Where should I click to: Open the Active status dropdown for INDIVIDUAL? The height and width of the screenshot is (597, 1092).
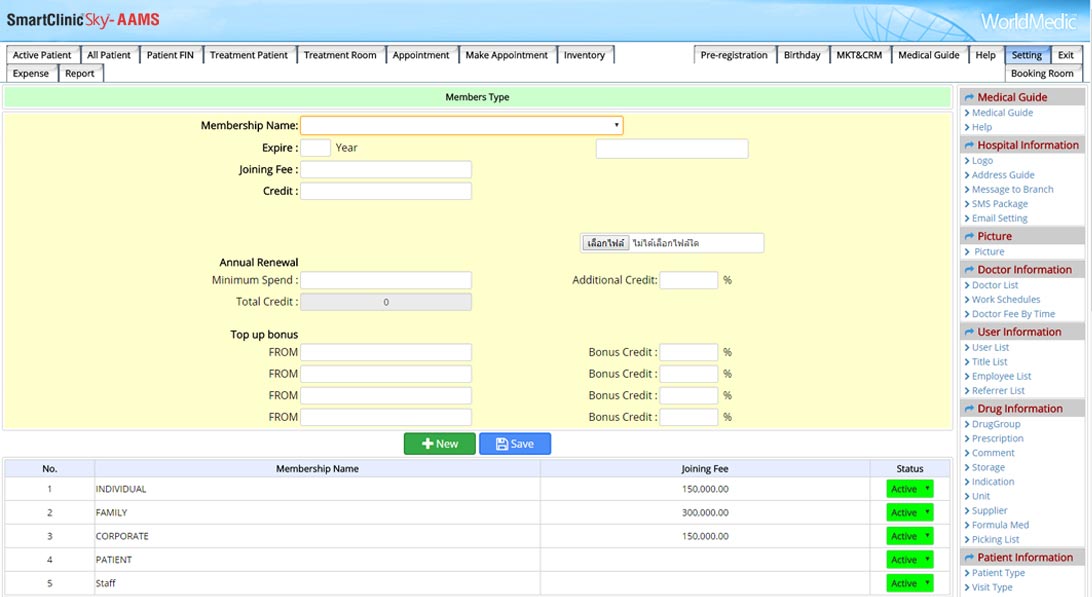pos(909,489)
